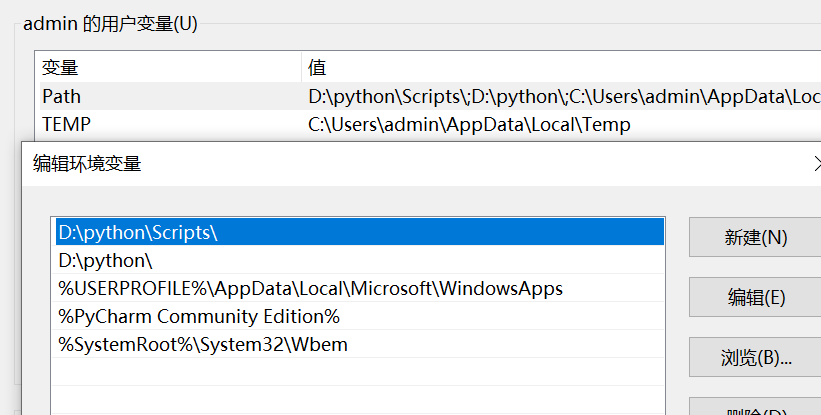Click the admin 的用户变量(U) group label
Viewport: 821px width, 415px height.
tap(110, 24)
